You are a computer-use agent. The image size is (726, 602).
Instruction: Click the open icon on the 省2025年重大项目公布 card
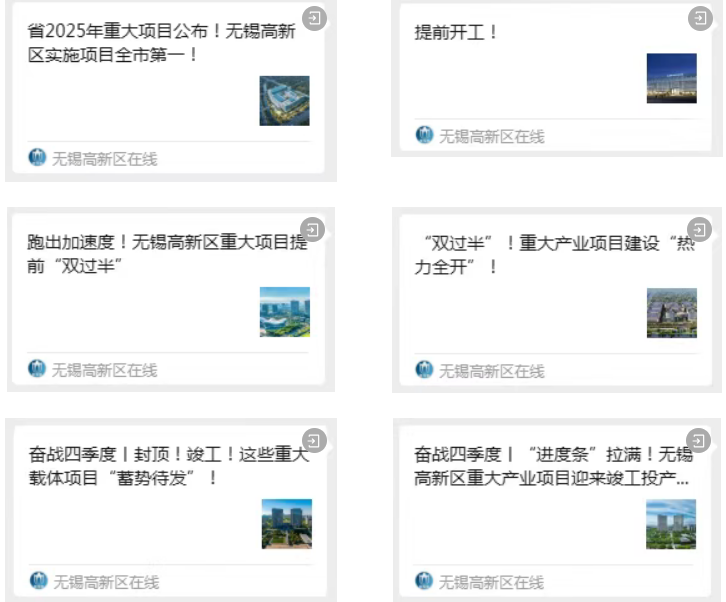pos(314,18)
